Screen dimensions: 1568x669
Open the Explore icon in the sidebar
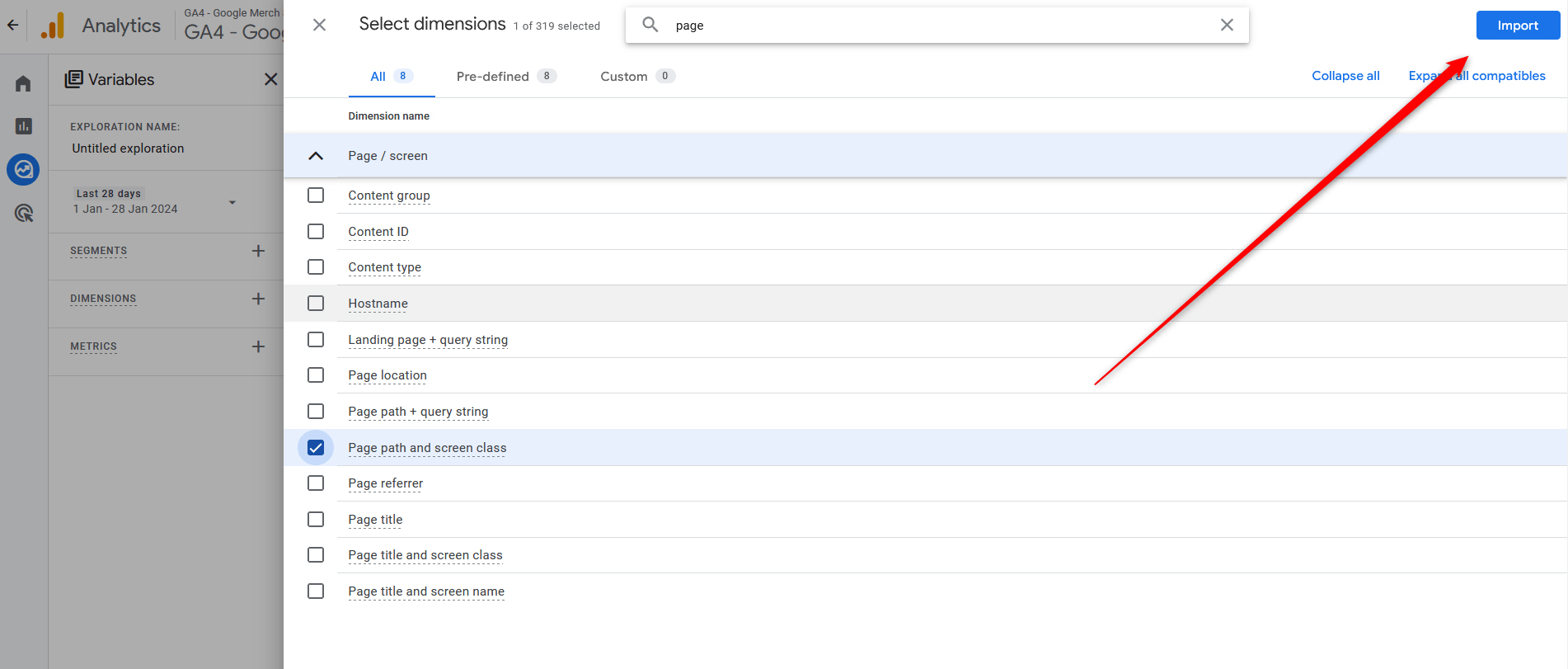pyautogui.click(x=23, y=170)
